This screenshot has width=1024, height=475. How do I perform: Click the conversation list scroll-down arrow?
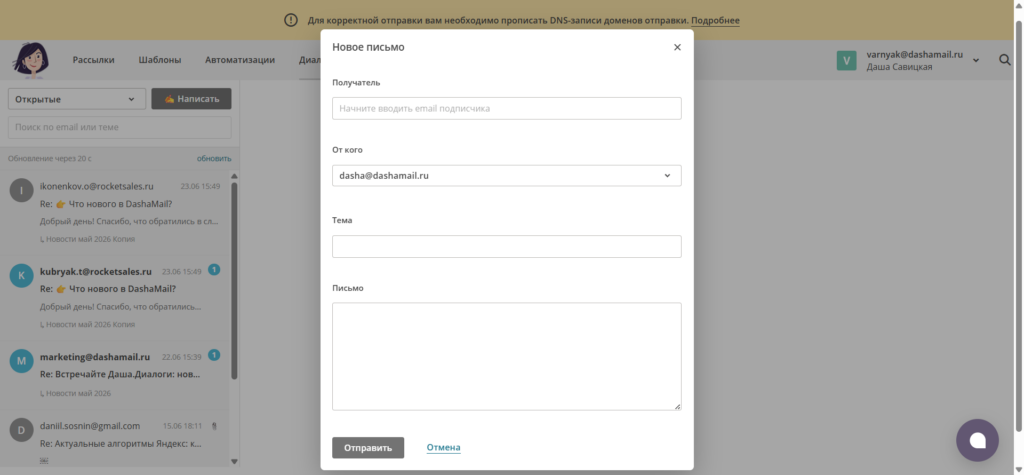coord(234,461)
